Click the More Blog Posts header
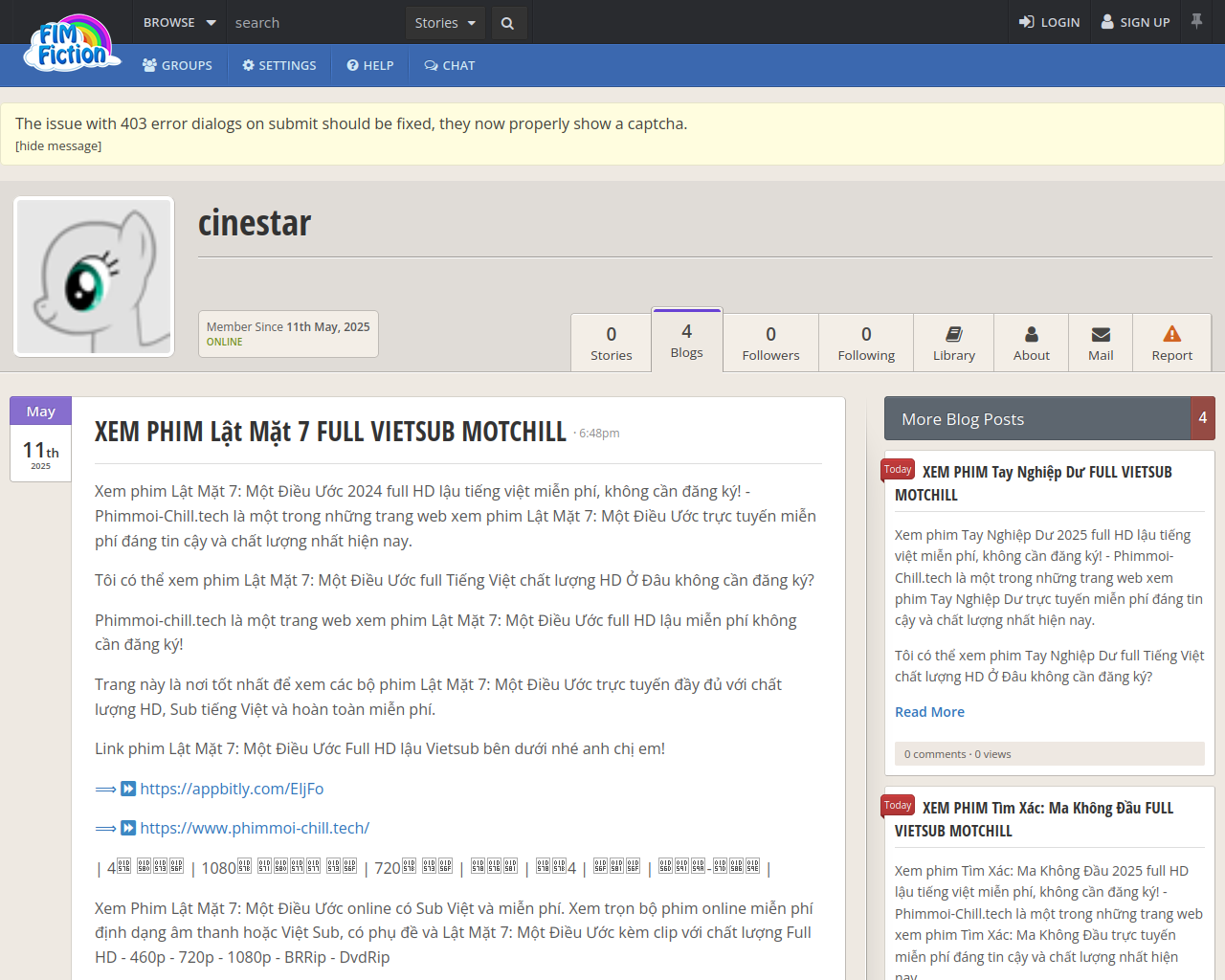 pos(1036,418)
